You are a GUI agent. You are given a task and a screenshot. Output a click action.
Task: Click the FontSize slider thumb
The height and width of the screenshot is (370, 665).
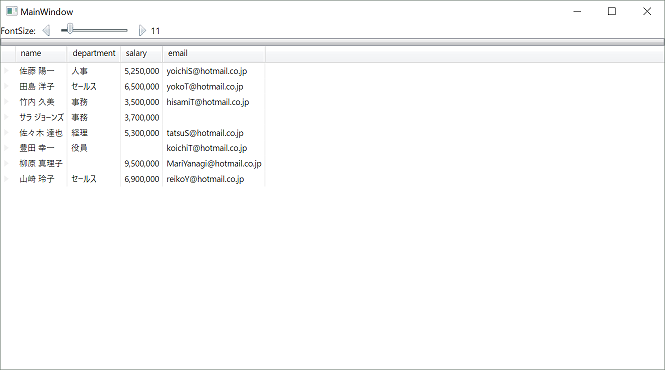[x=70, y=29]
